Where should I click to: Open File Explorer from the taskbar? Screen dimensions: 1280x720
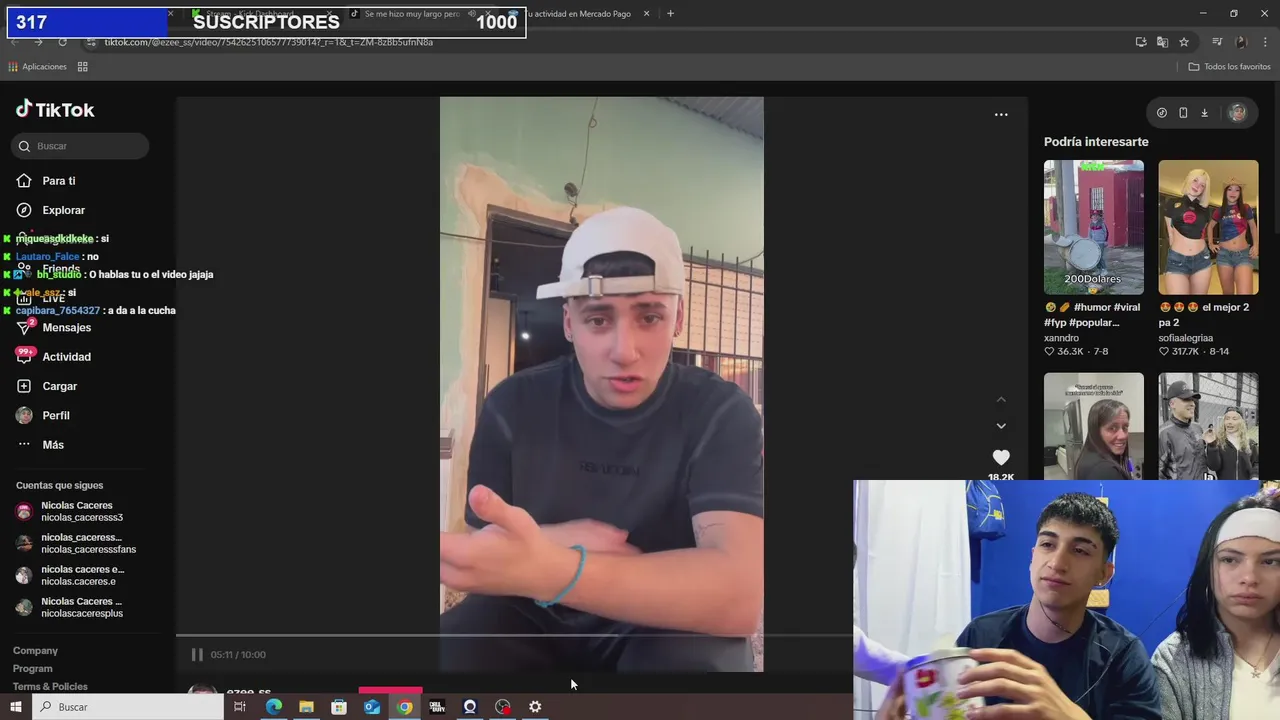(306, 707)
